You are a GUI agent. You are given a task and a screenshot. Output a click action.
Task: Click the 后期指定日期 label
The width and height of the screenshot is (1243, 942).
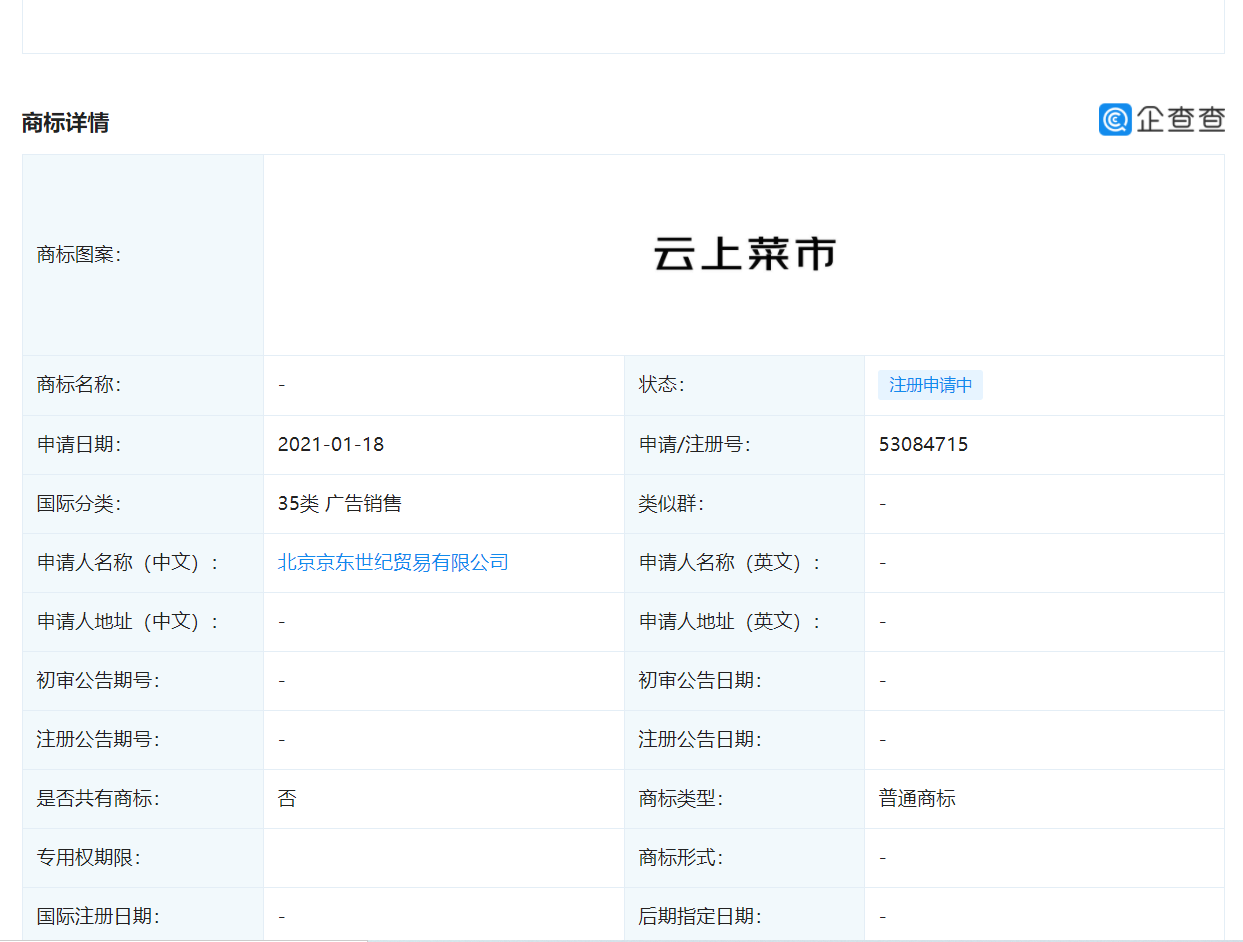tap(700, 917)
